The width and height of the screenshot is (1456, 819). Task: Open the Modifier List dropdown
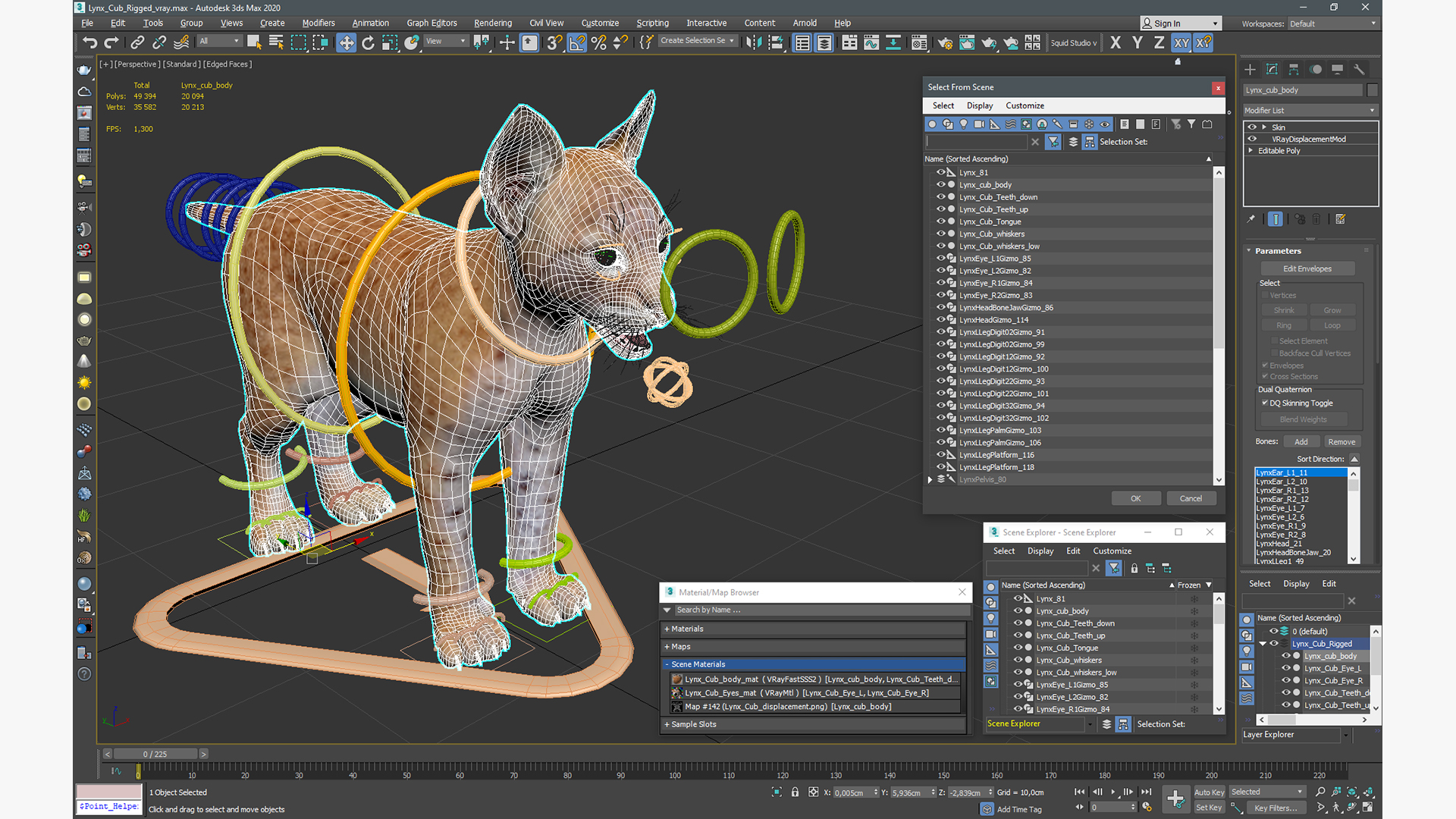tap(1310, 111)
